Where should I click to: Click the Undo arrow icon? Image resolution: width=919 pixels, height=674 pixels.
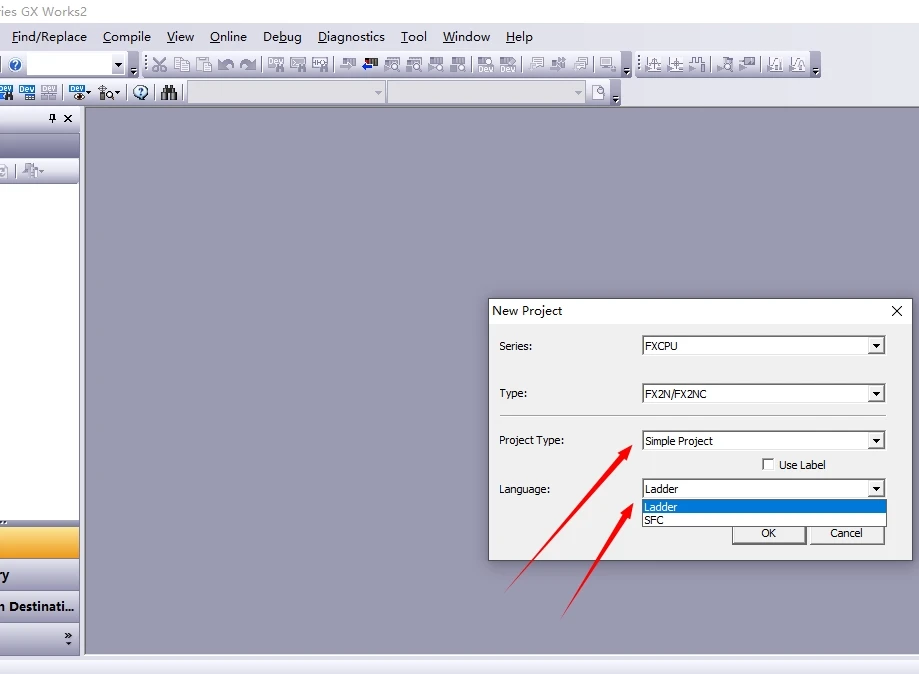coord(226,64)
